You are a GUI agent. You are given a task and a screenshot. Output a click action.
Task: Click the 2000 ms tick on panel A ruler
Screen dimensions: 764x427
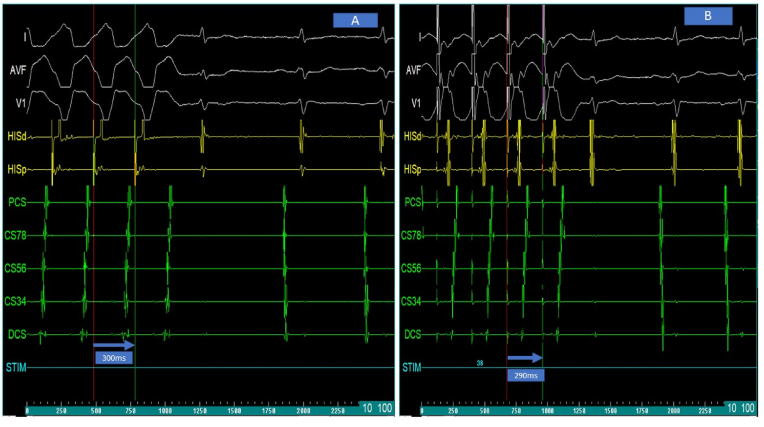click(x=304, y=411)
